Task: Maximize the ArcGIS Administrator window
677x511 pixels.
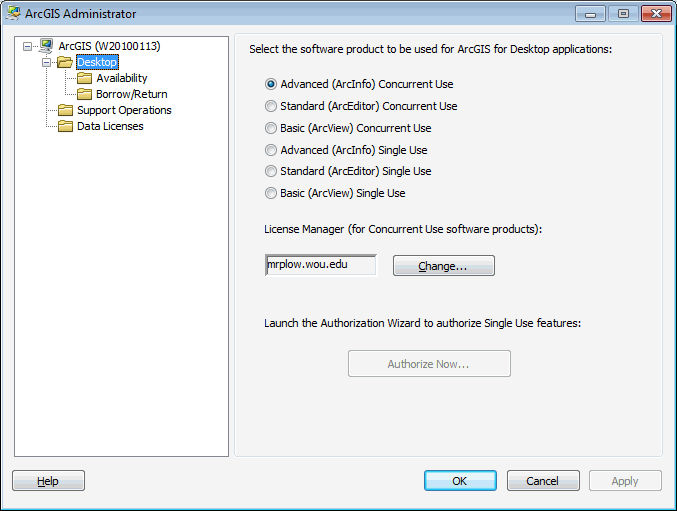Action: (623, 14)
